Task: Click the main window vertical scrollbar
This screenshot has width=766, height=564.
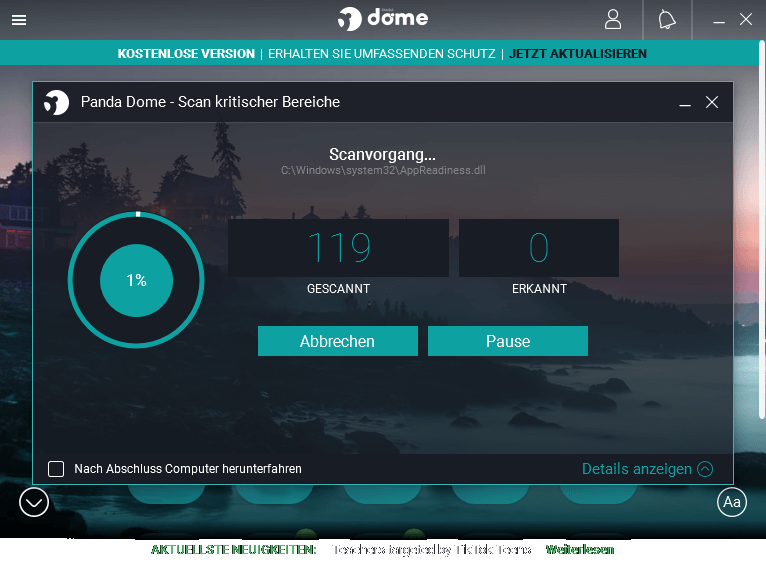Action: click(x=762, y=230)
